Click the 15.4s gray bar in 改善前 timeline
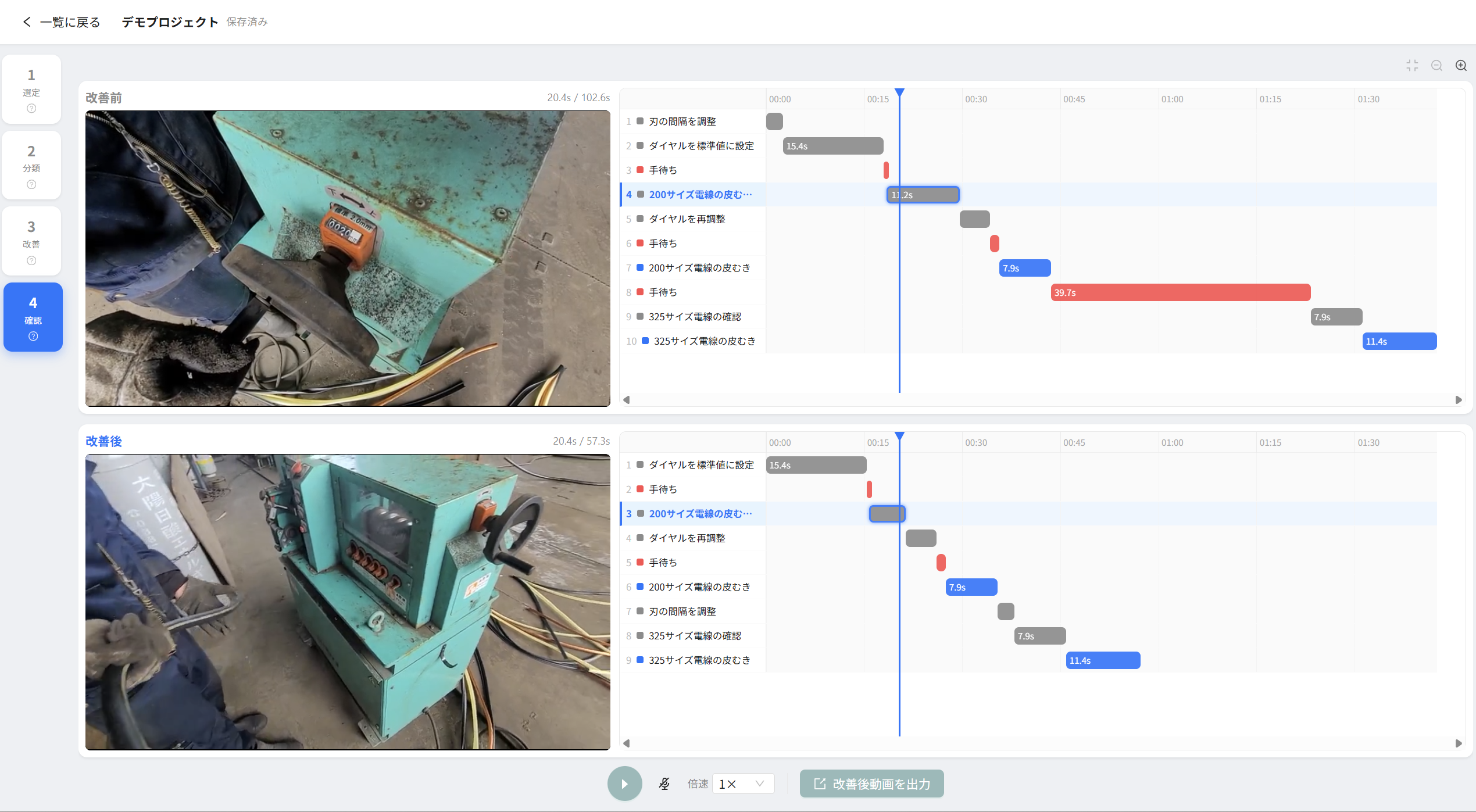The height and width of the screenshot is (812, 1476). [833, 146]
